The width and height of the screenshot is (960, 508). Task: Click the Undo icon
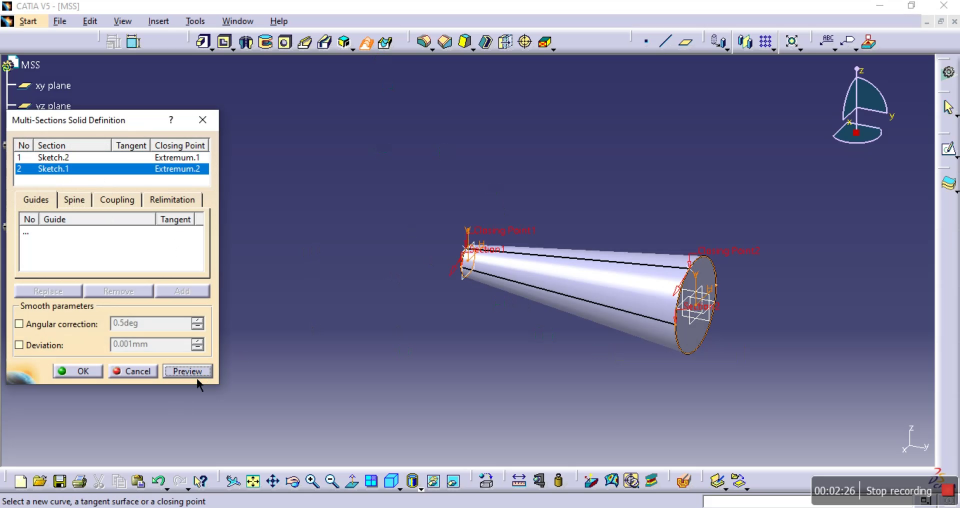[x=158, y=481]
